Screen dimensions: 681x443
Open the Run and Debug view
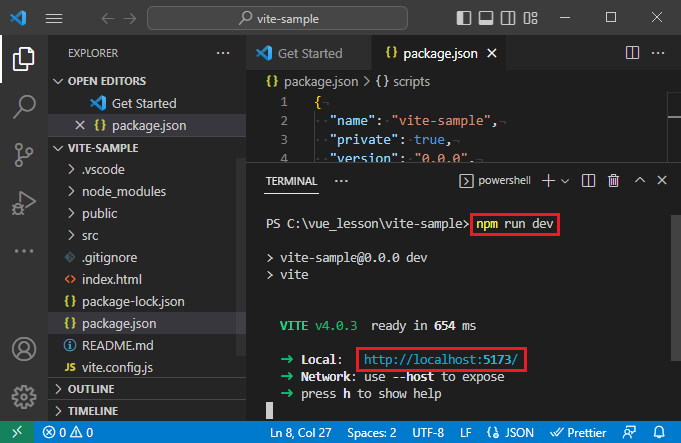coord(23,203)
